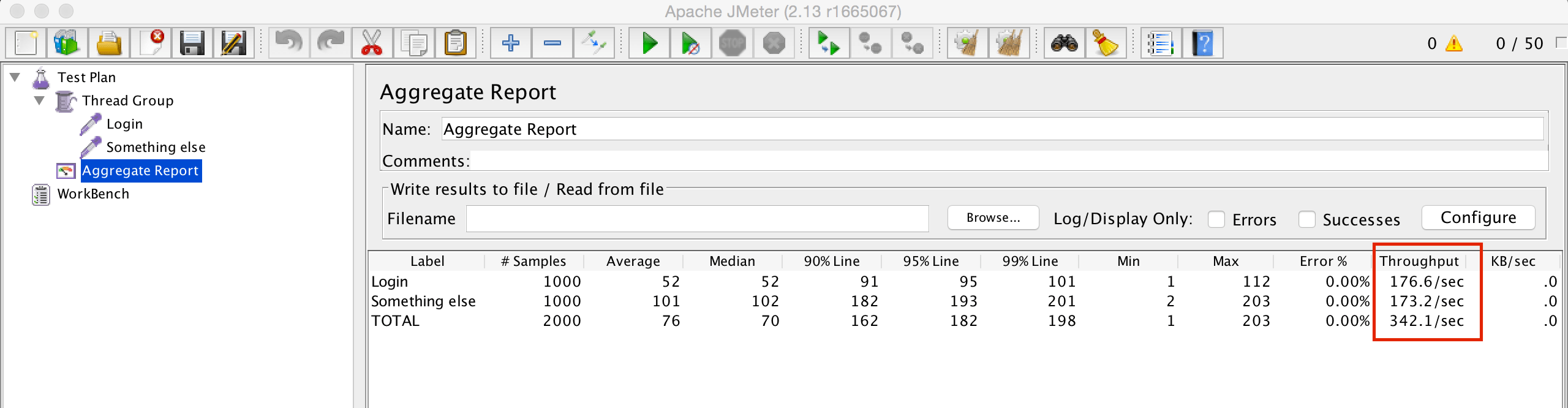The height and width of the screenshot is (408, 1568).
Task: Select the Login row label in the table
Action: coord(390,282)
